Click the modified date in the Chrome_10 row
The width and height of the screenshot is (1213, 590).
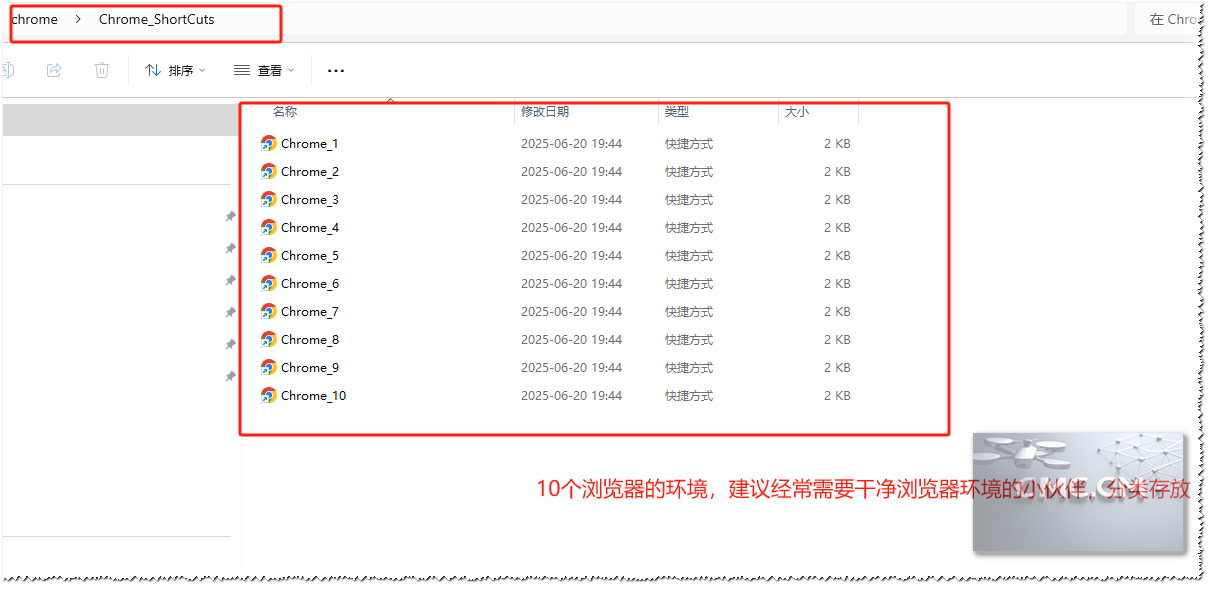click(x=571, y=395)
